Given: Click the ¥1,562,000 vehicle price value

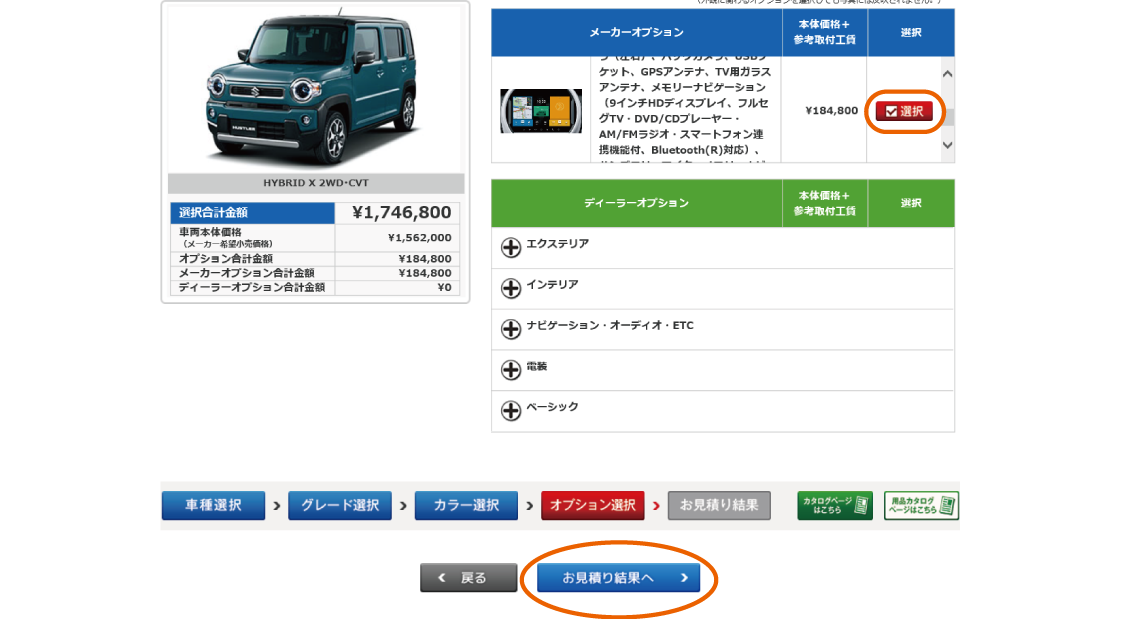Looking at the screenshot, I should click(420, 237).
